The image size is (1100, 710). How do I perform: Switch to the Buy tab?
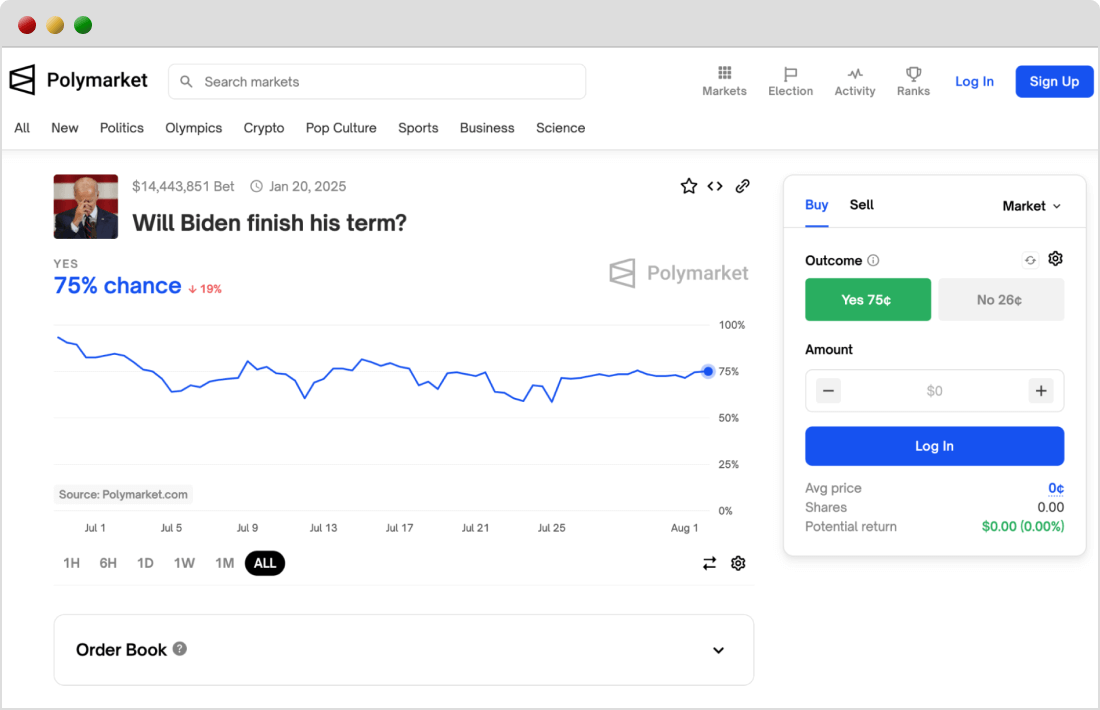[x=817, y=205]
